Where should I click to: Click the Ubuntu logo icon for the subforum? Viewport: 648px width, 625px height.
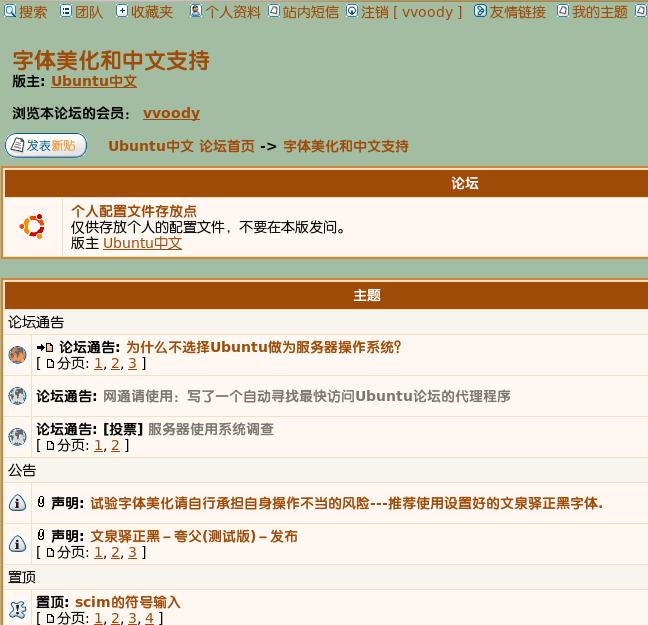pyautogui.click(x=32, y=227)
